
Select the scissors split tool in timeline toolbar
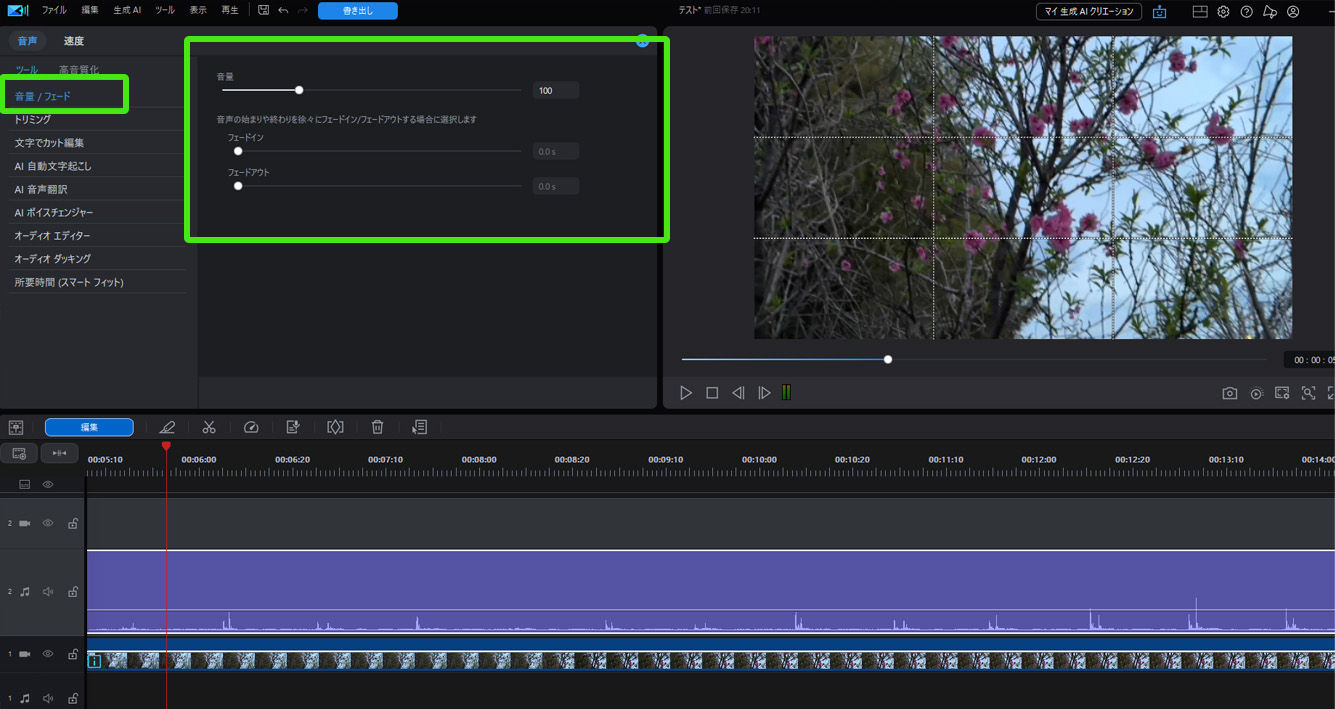(x=208, y=427)
